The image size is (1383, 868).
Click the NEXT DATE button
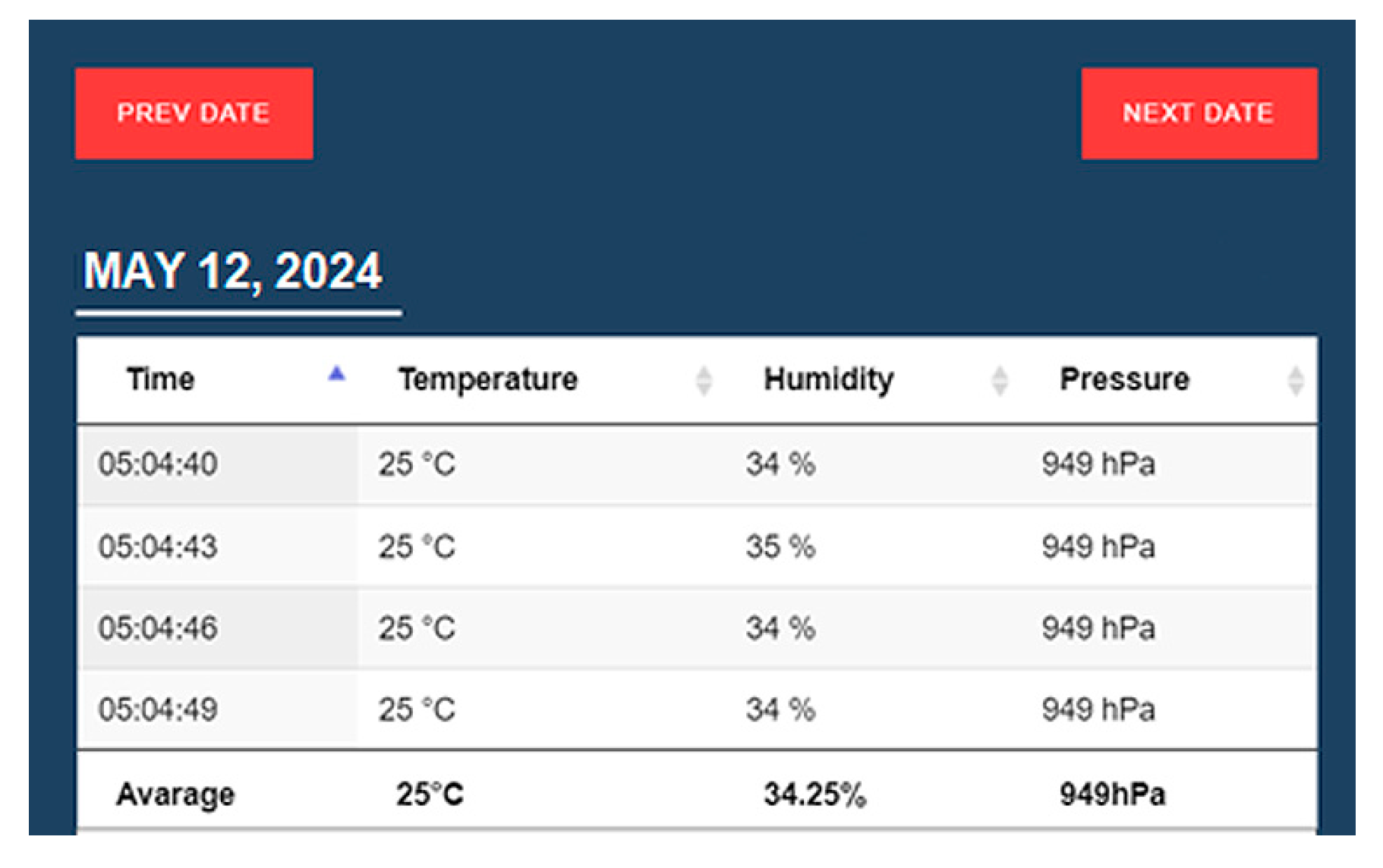point(1199,114)
